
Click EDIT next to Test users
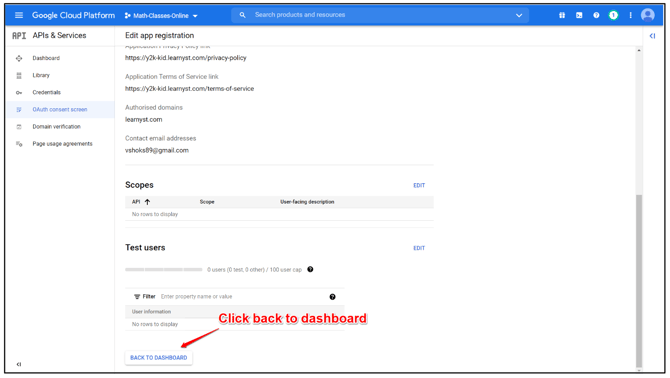[x=419, y=248]
